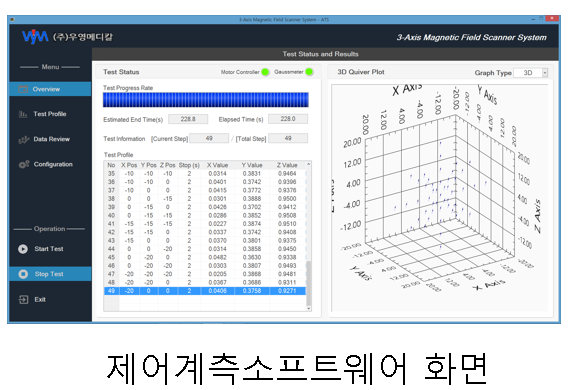Select table row number 35

pyautogui.click(x=205, y=174)
